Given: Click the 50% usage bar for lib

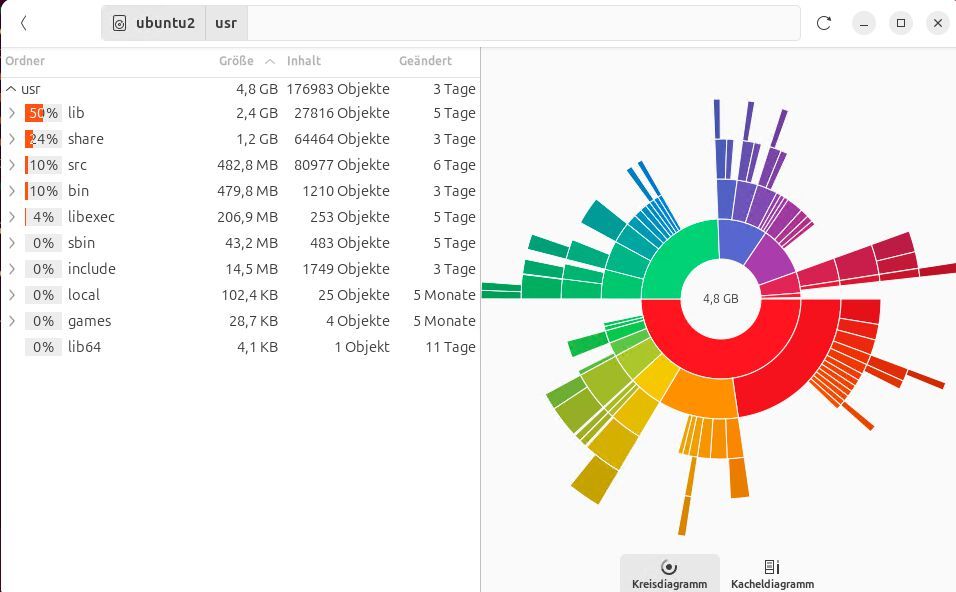Looking at the screenshot, I should tap(43, 113).
